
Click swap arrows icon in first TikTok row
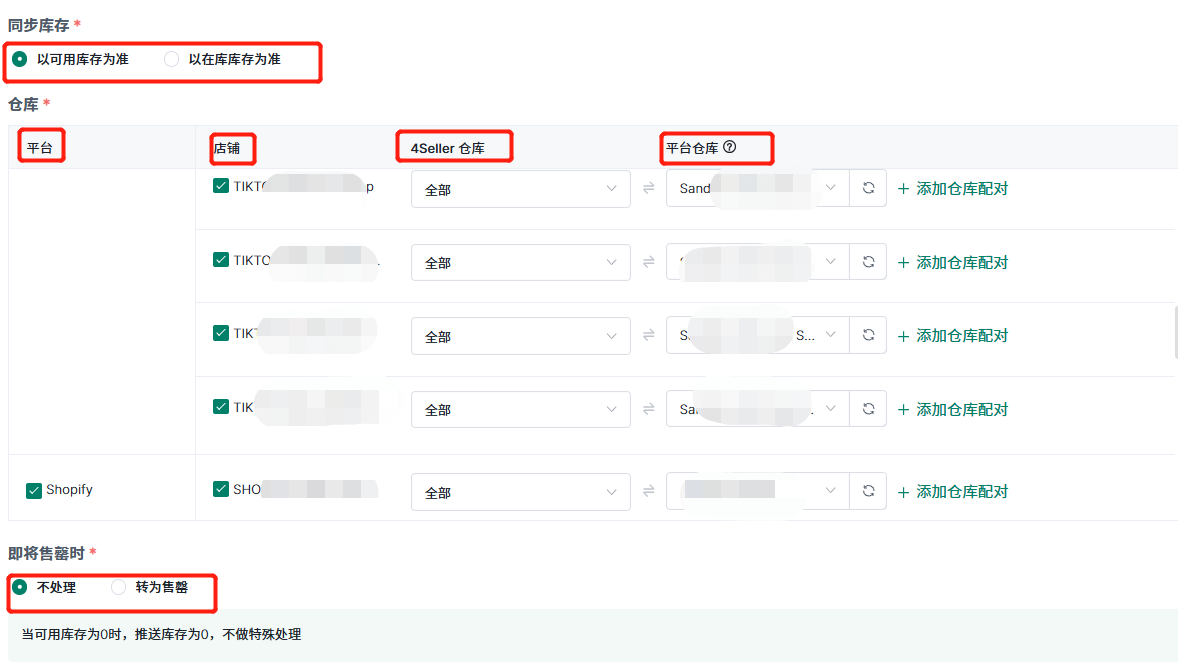point(648,188)
